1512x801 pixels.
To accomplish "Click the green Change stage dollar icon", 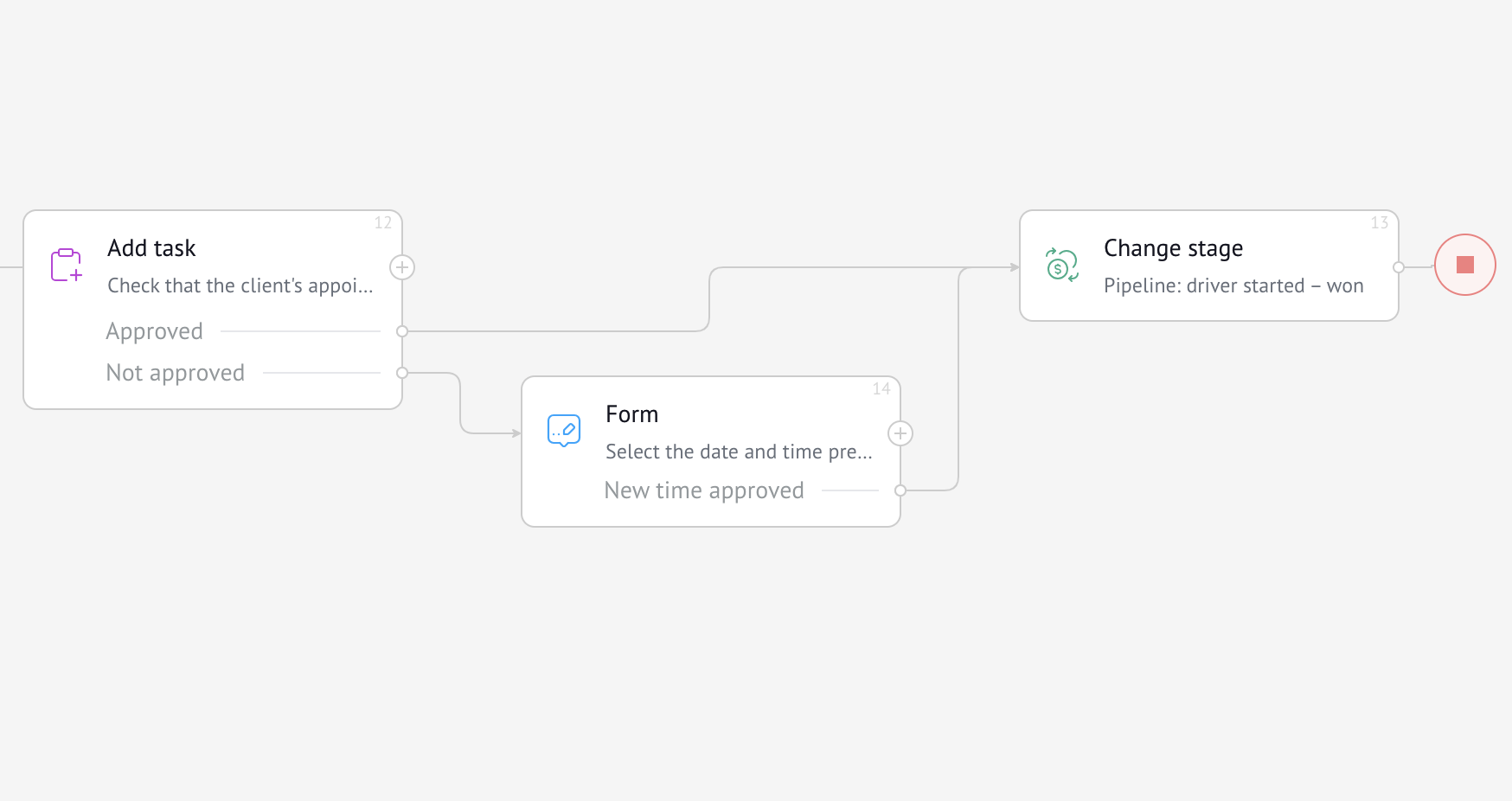I will click(x=1062, y=265).
